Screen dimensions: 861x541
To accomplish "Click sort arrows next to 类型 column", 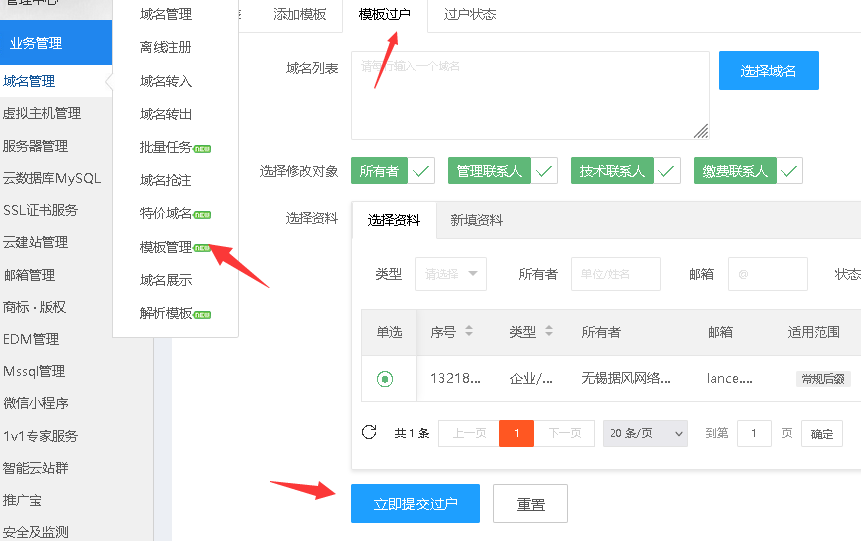I will (548, 332).
